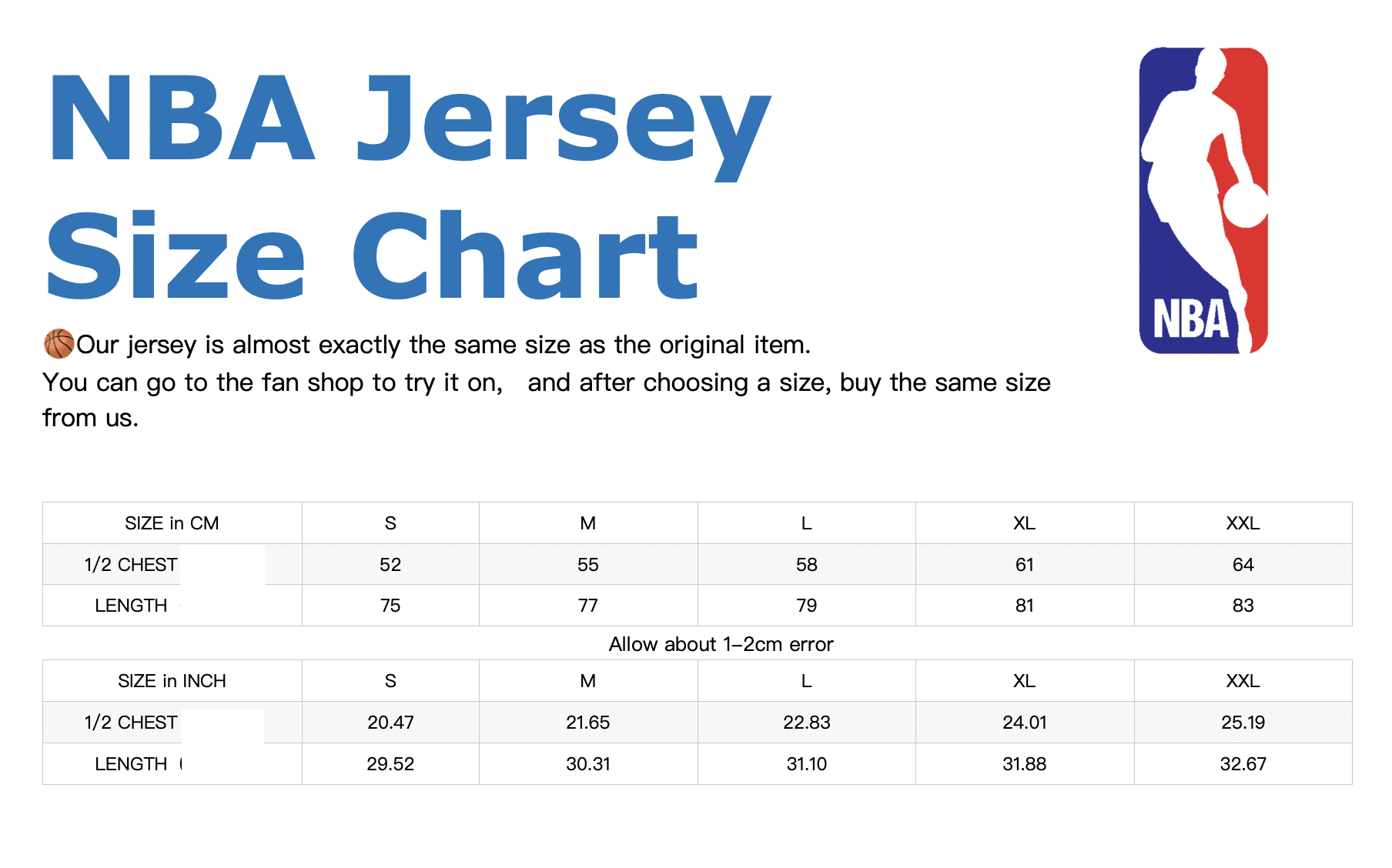Select the S column header in inch table
This screenshot has height=868, width=1392.
(390, 681)
